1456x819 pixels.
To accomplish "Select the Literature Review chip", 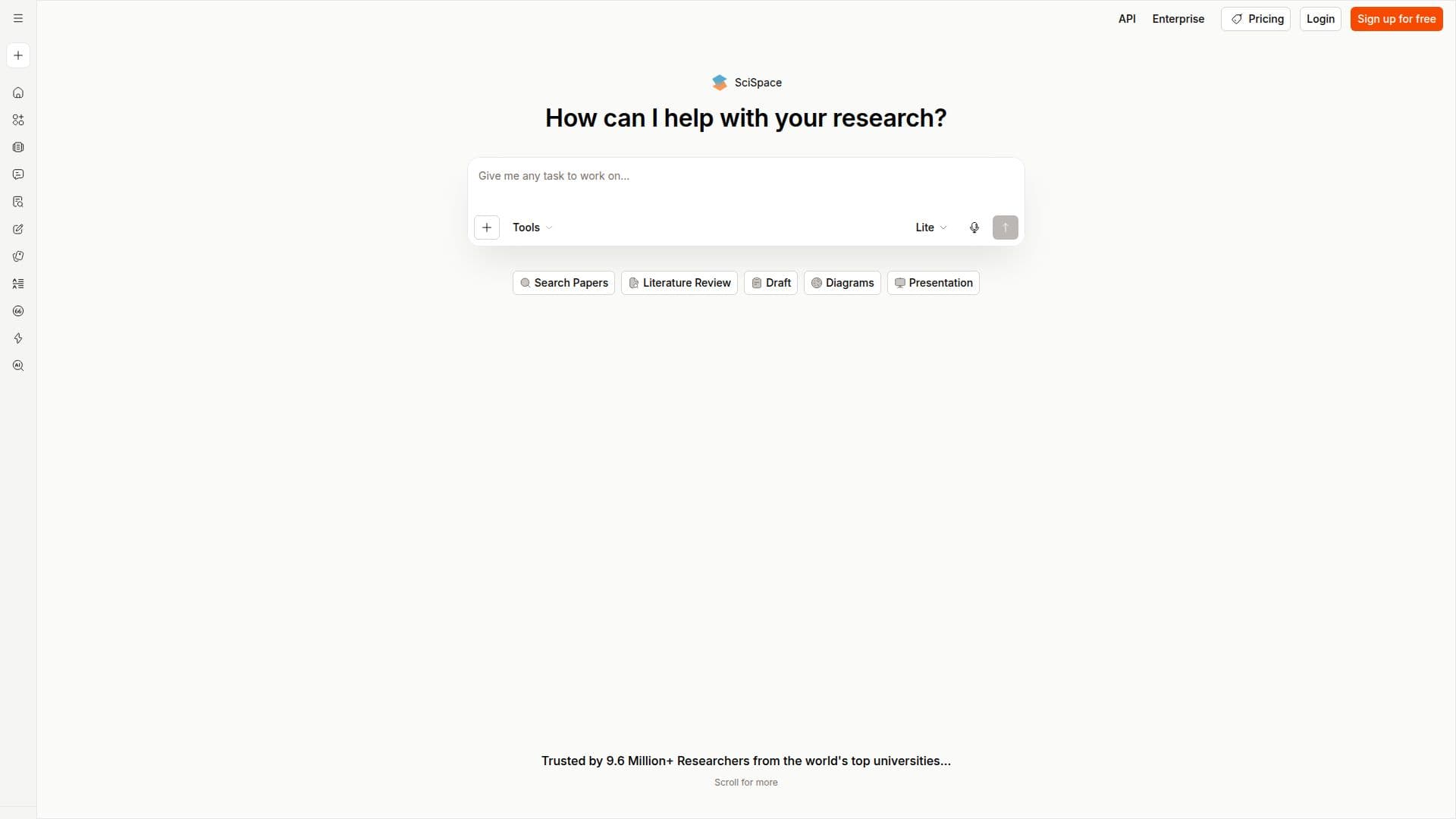I will pos(679,283).
